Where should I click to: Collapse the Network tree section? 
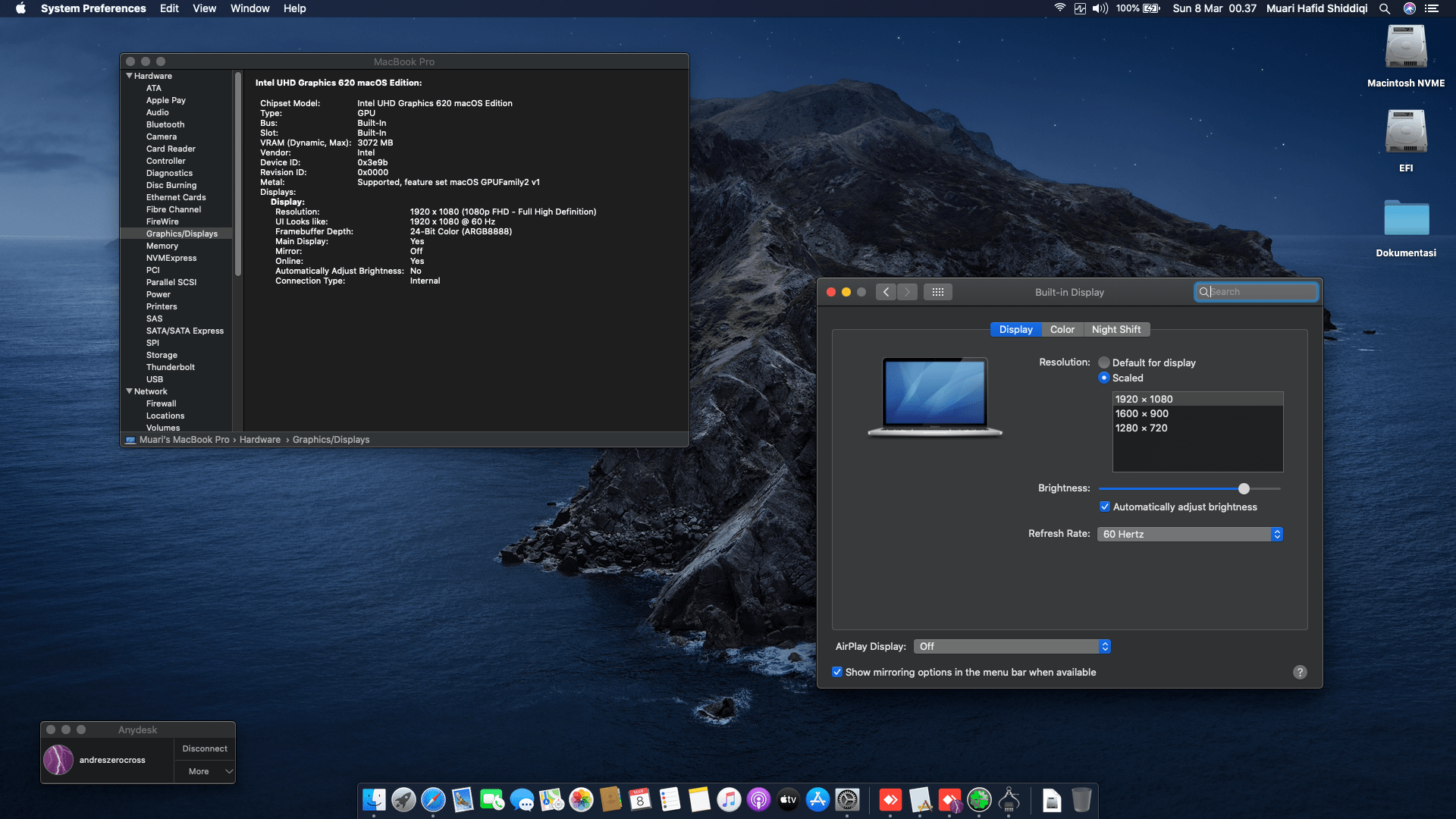tap(129, 391)
